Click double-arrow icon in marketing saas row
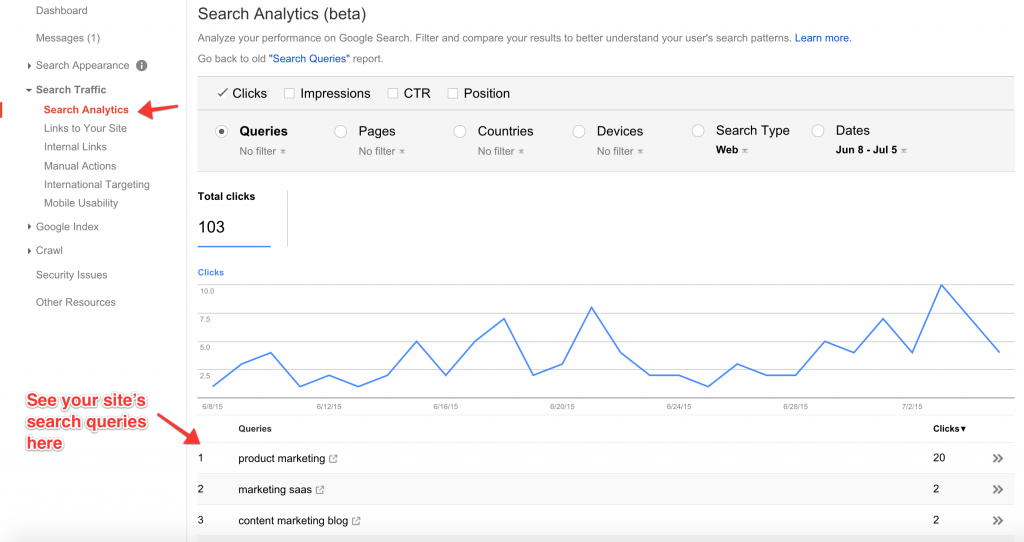 (997, 489)
